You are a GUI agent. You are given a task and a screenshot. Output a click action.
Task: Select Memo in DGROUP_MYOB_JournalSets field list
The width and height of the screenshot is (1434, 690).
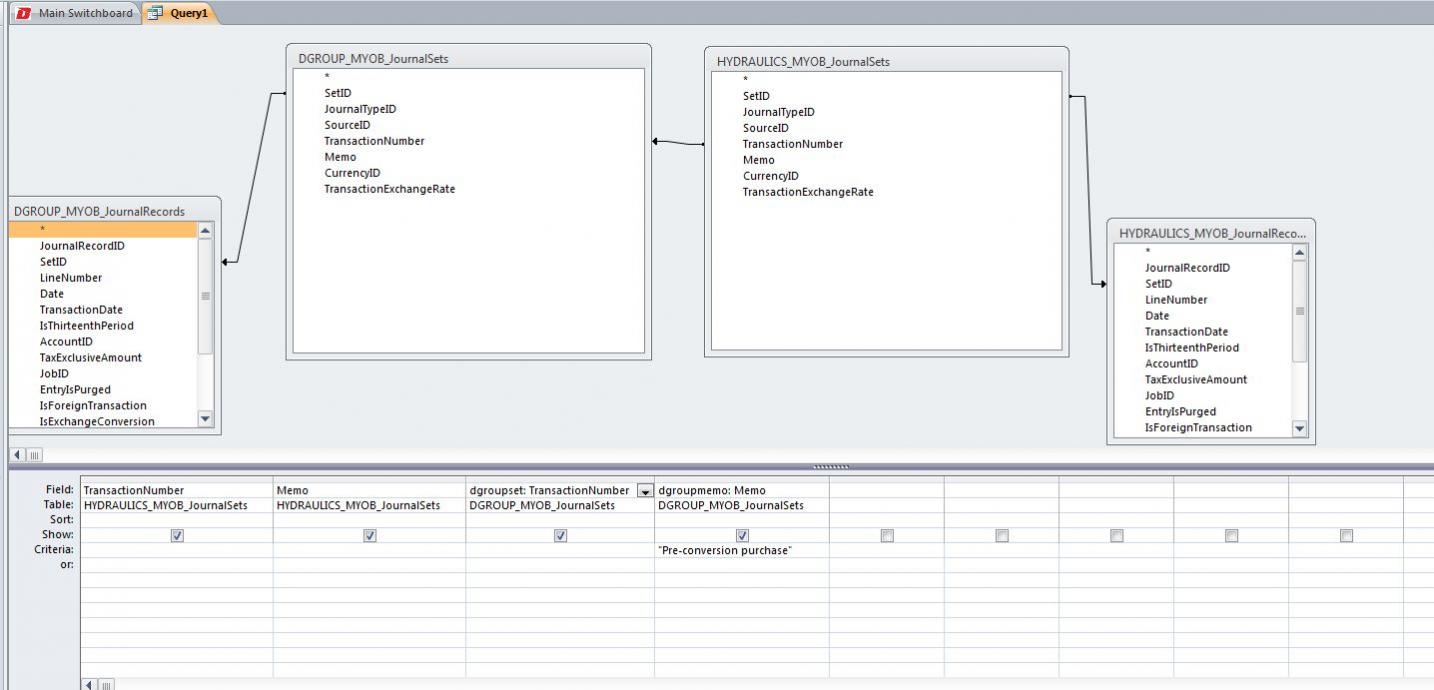point(340,157)
